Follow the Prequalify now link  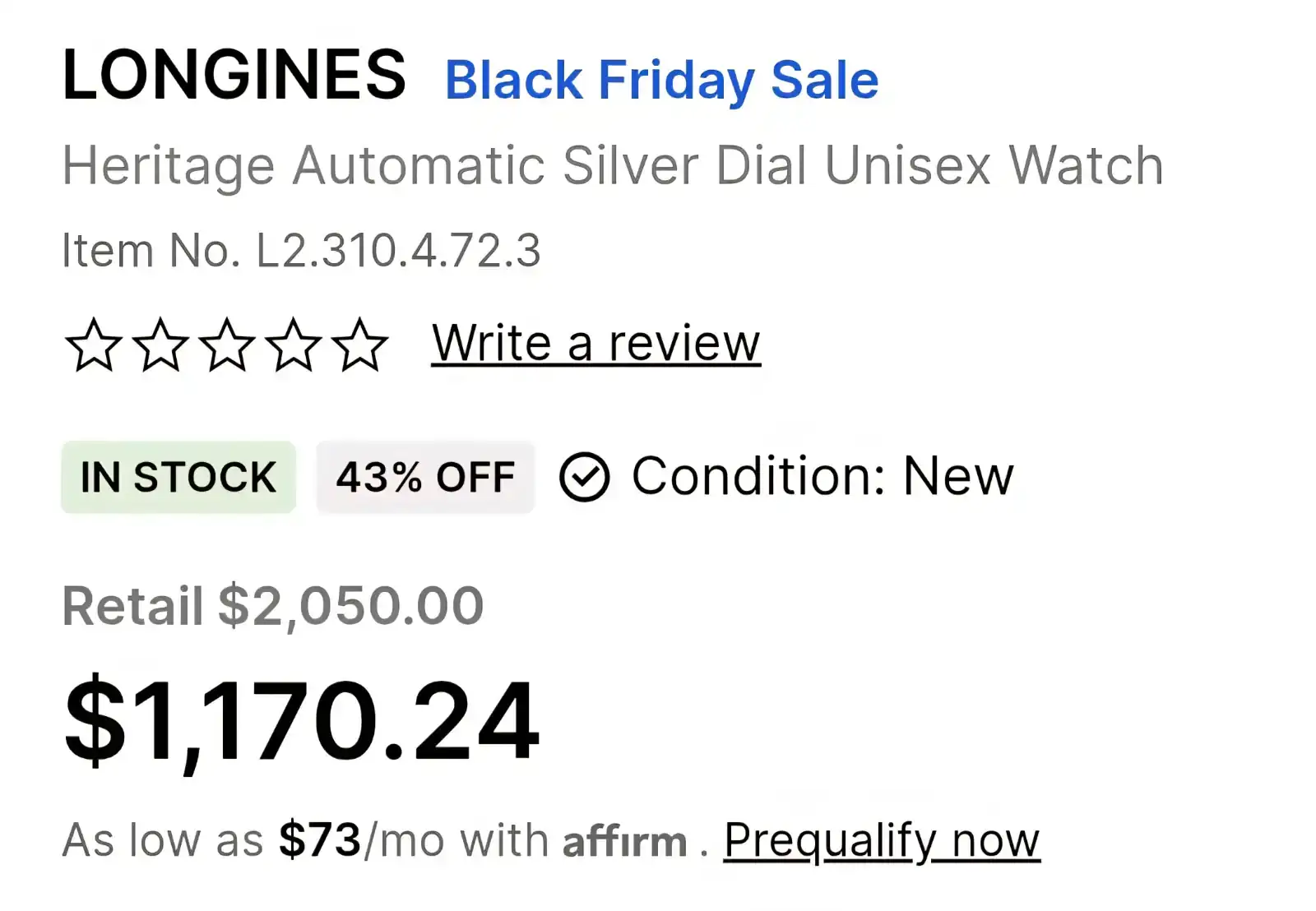tap(881, 841)
